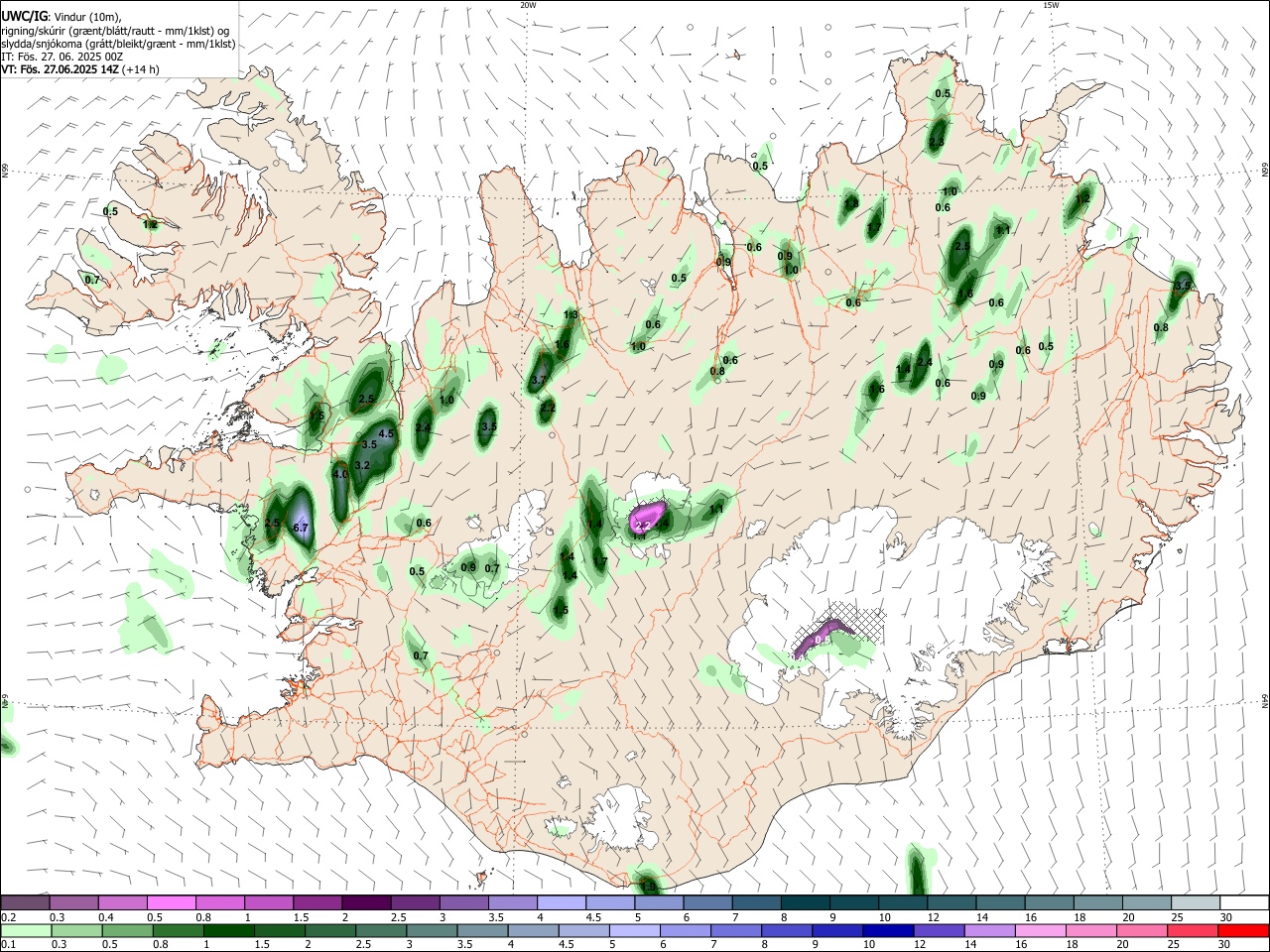Choose the deep blue rain swatch labelled 10
Screen dimensions: 1270x952
coord(886,930)
